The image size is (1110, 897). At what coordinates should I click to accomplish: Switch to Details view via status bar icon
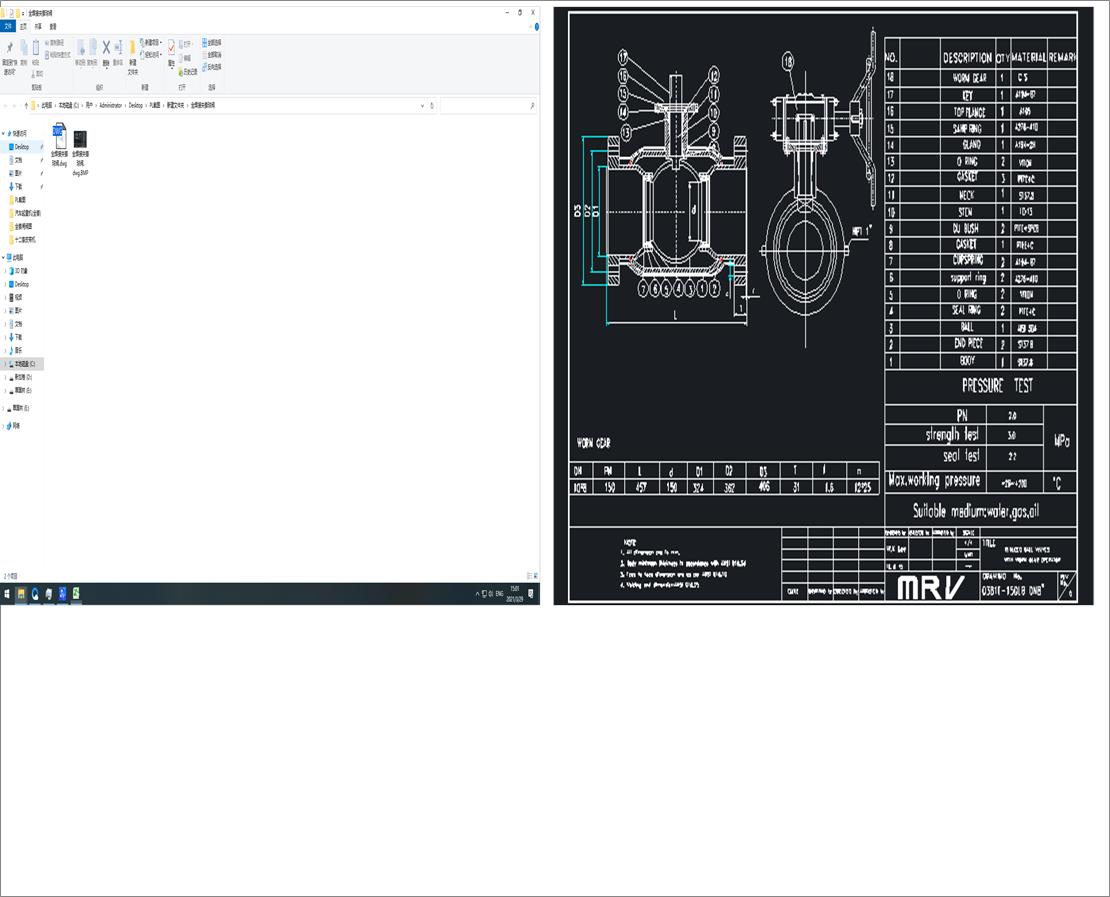pos(529,576)
